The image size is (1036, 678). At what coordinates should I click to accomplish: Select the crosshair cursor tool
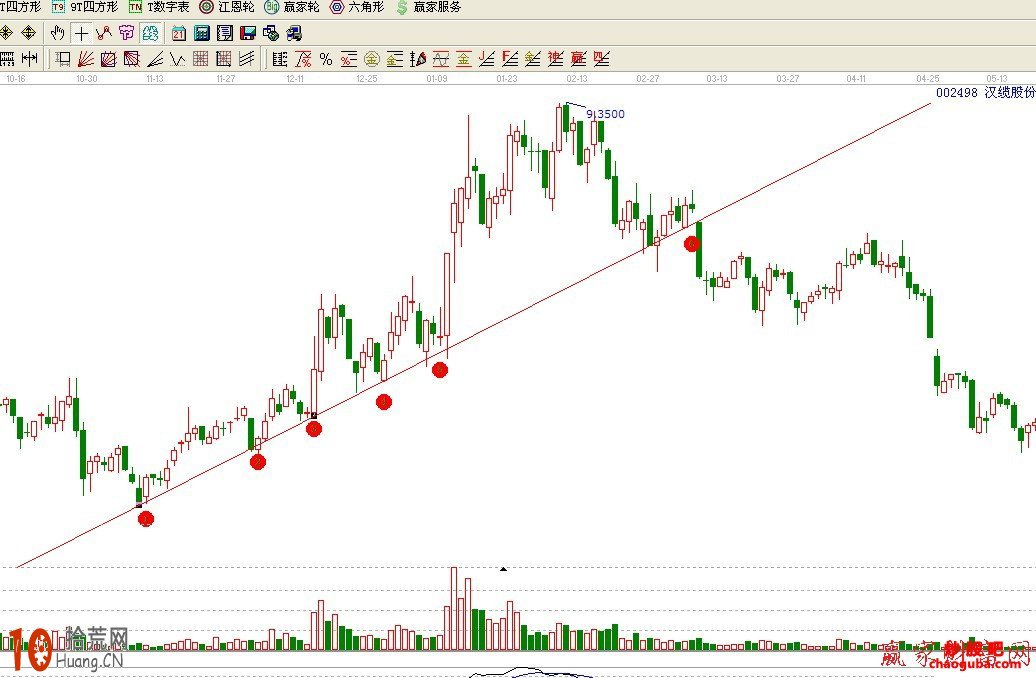tap(81, 33)
